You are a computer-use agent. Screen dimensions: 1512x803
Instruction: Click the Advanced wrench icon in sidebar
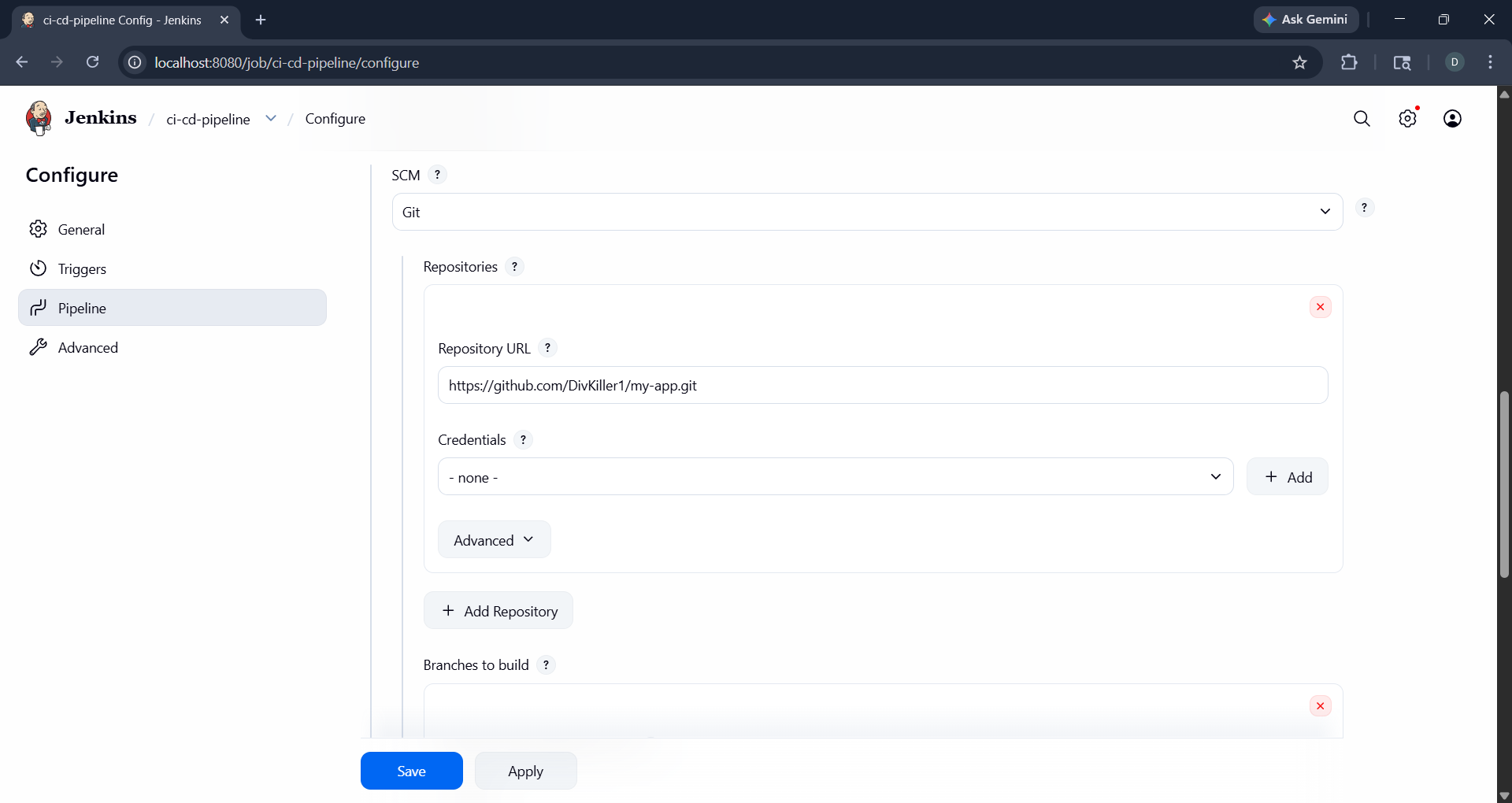[x=38, y=346]
